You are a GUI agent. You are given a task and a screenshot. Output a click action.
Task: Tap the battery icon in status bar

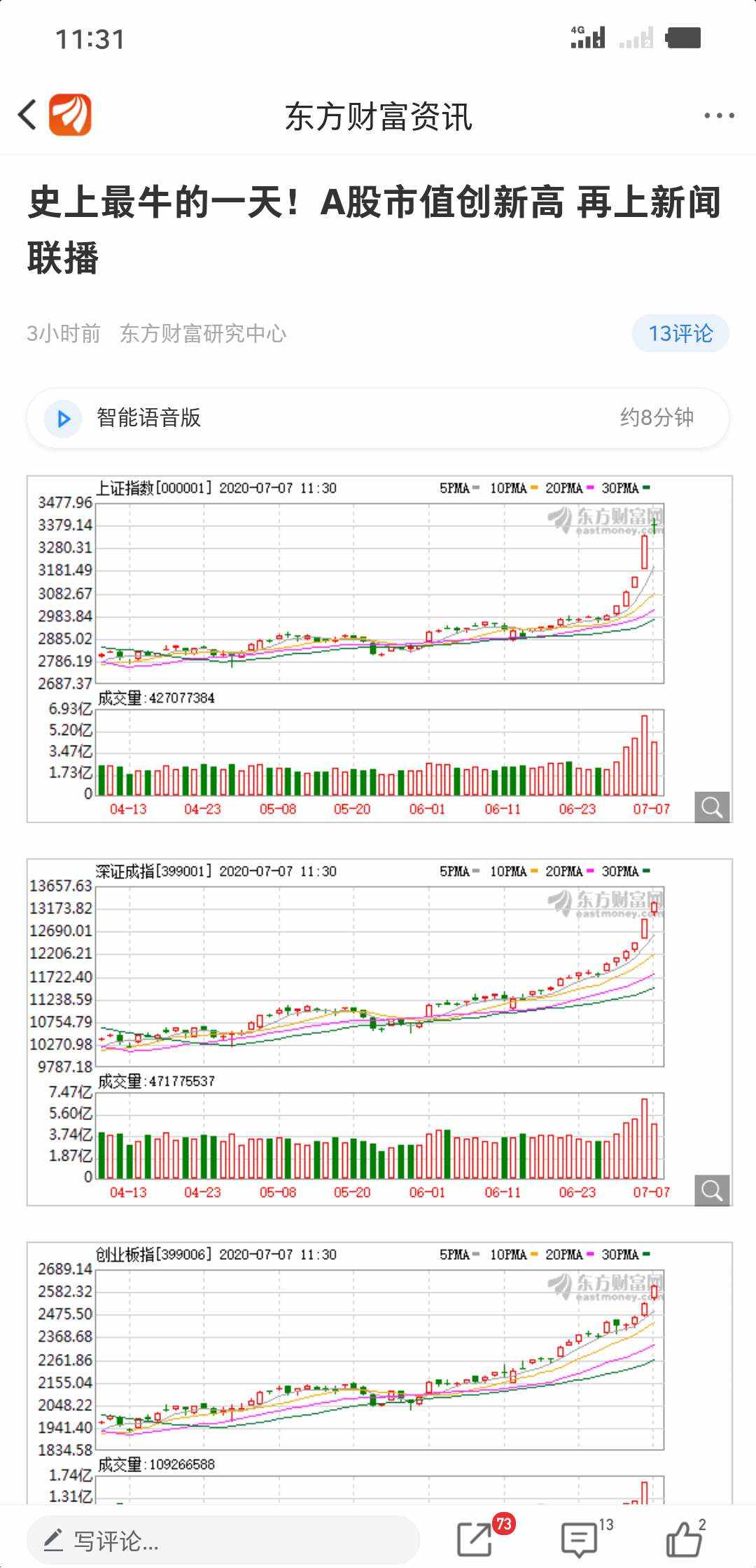pos(683,37)
